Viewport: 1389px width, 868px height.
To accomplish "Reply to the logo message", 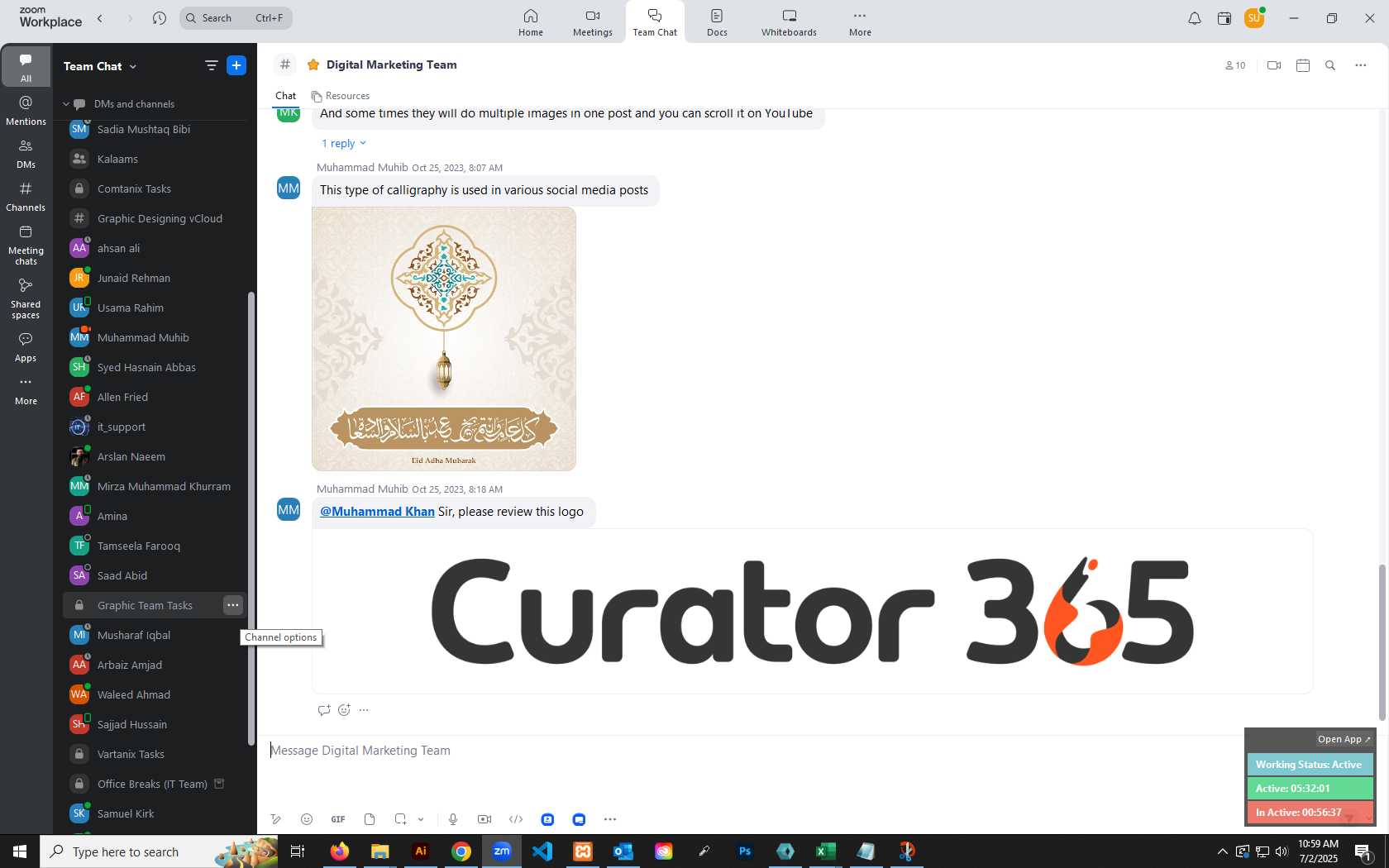I will [x=324, y=710].
